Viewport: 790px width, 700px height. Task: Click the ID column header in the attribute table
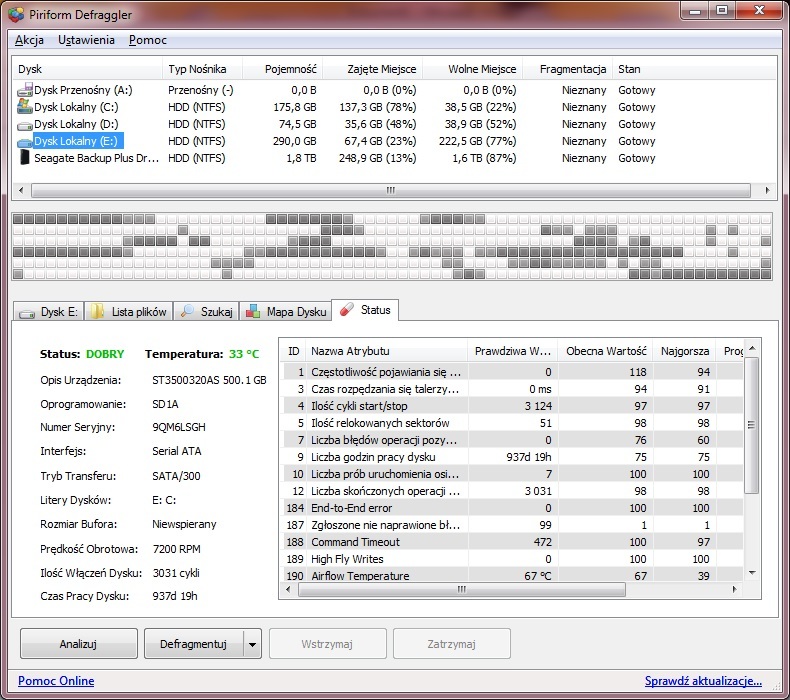click(293, 351)
